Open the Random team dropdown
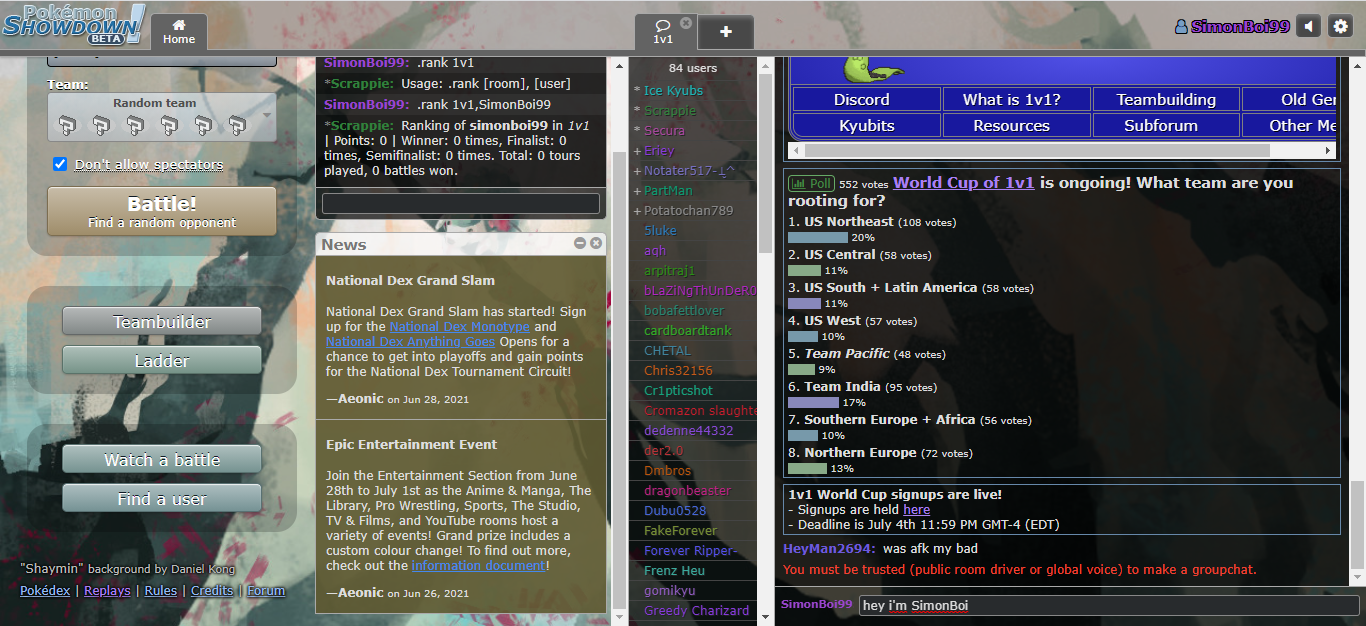Viewport: 1366px width, 626px height. point(162,118)
